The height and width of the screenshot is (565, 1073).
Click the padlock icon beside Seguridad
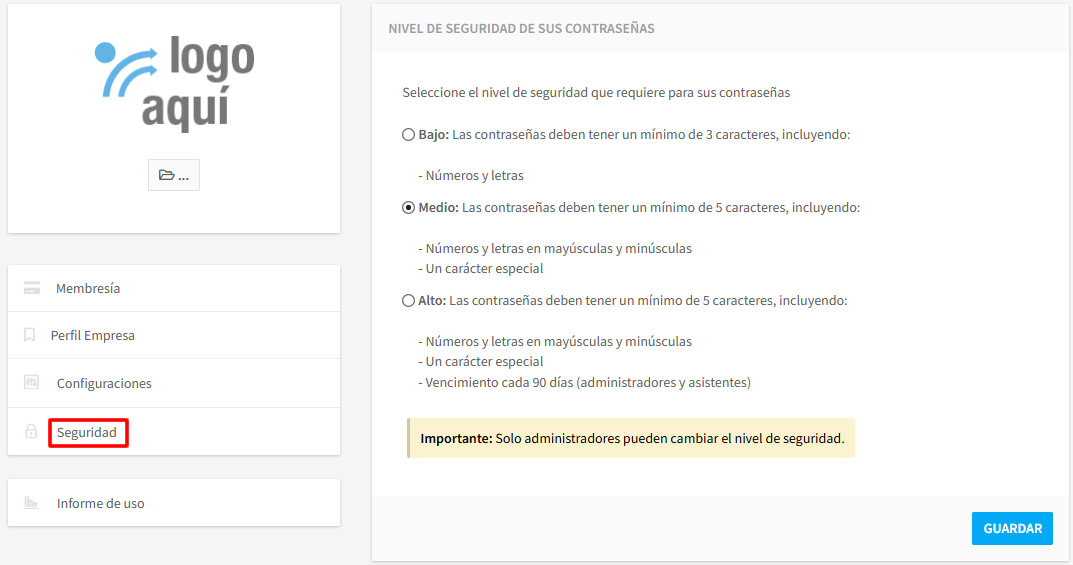pyautogui.click(x=31, y=432)
